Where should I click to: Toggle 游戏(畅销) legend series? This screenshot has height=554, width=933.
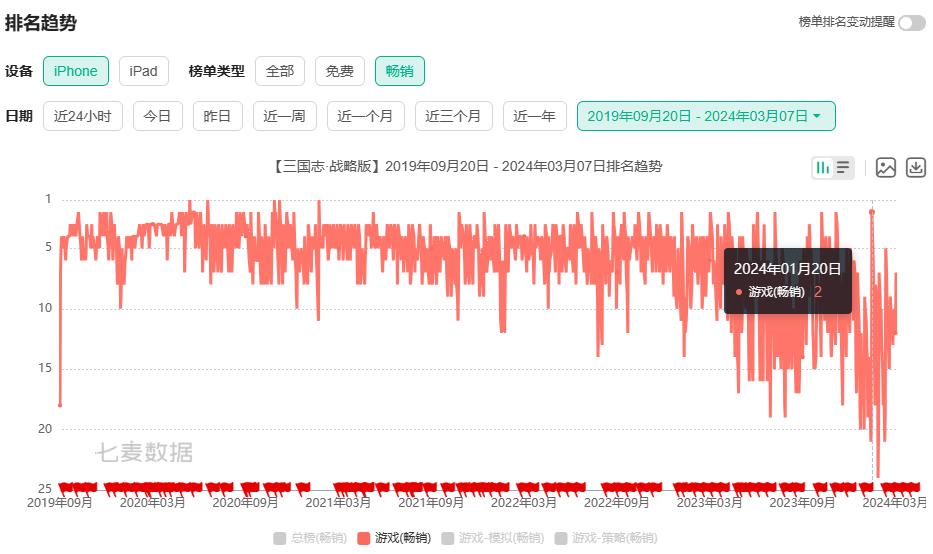(394, 538)
